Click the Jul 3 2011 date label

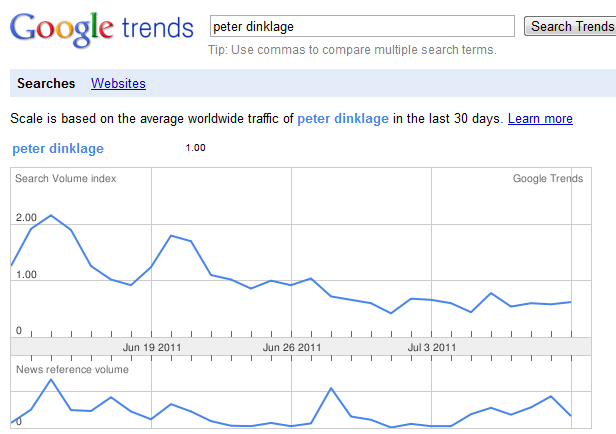[432, 347]
